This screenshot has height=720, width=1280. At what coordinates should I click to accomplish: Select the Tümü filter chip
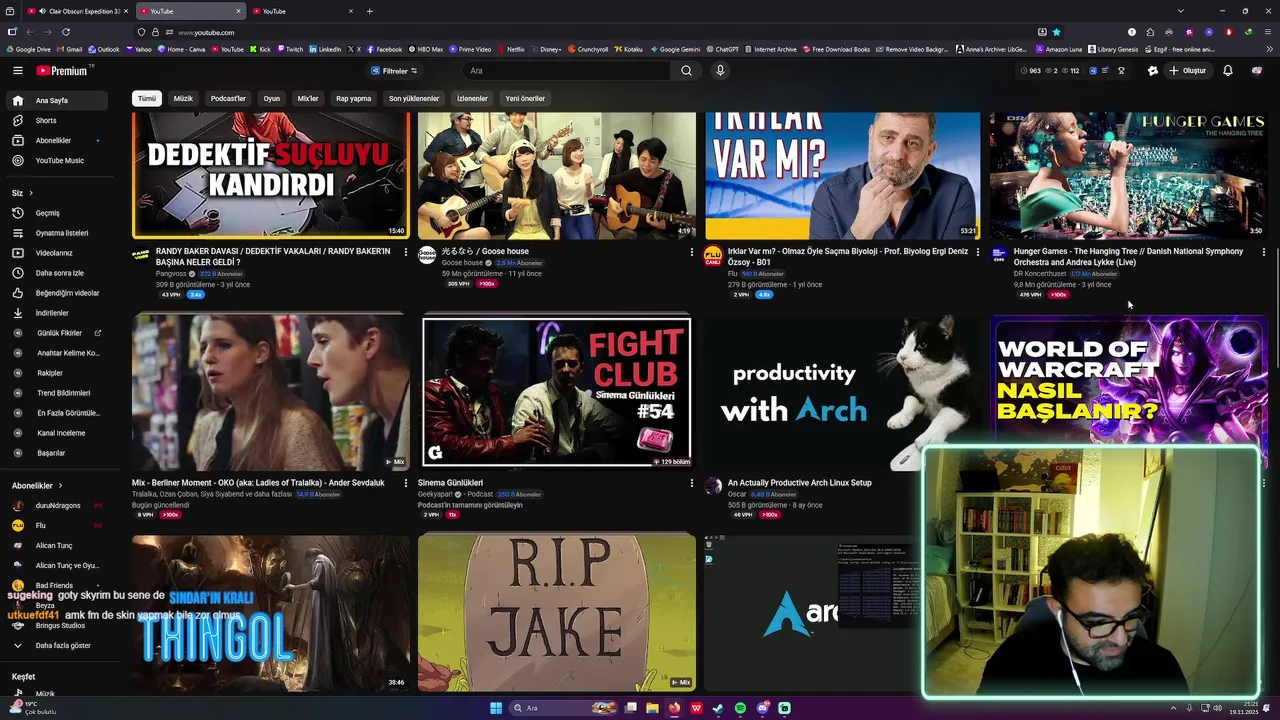147,98
